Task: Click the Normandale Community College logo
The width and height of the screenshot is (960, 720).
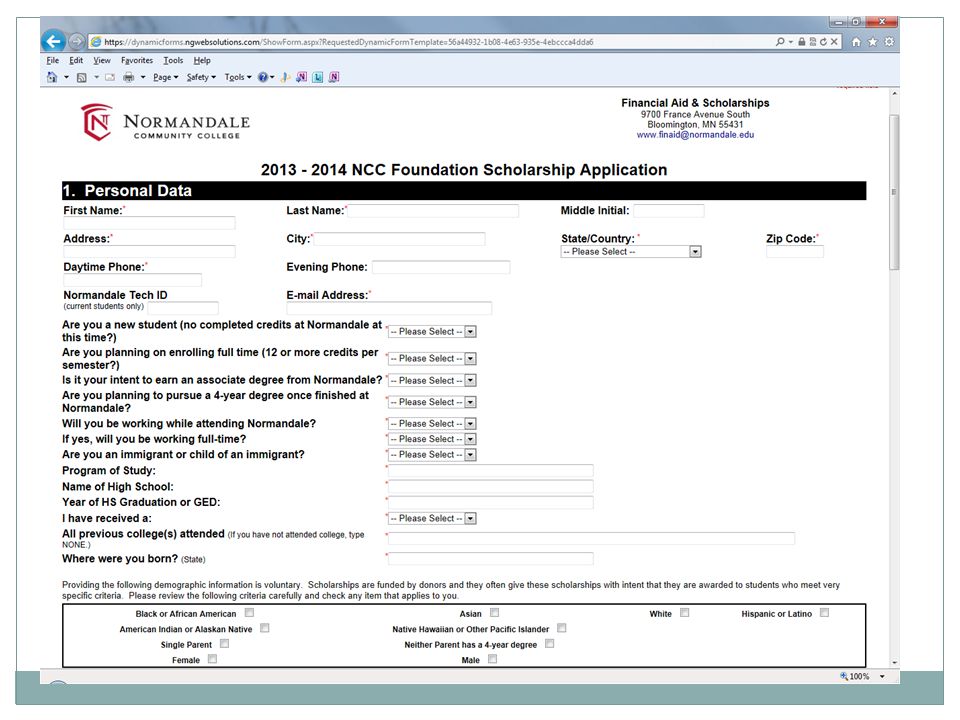Action: pos(165,122)
